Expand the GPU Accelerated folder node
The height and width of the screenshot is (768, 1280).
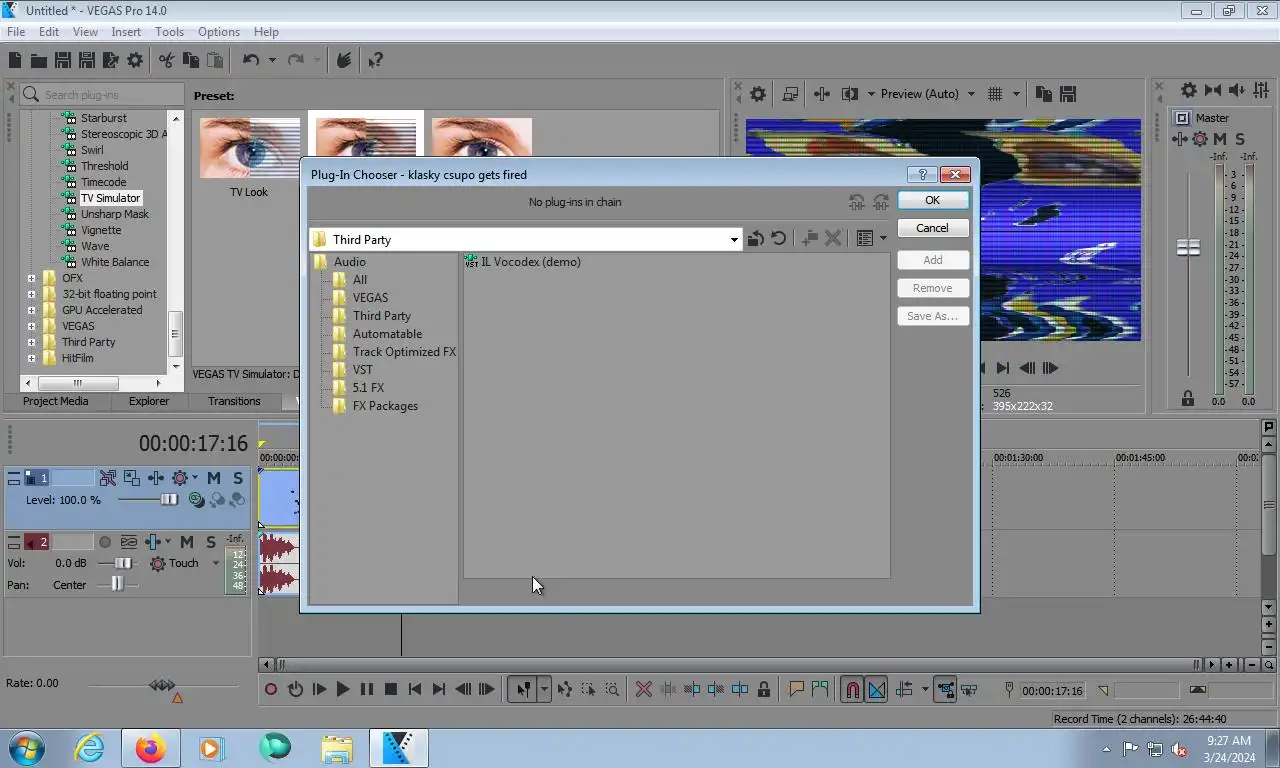pyautogui.click(x=31, y=310)
